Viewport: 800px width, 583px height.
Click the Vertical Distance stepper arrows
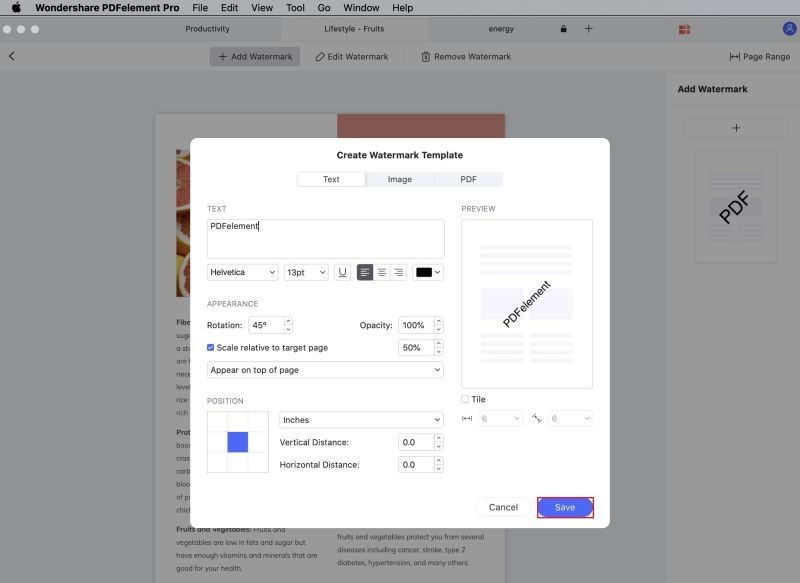(438, 442)
